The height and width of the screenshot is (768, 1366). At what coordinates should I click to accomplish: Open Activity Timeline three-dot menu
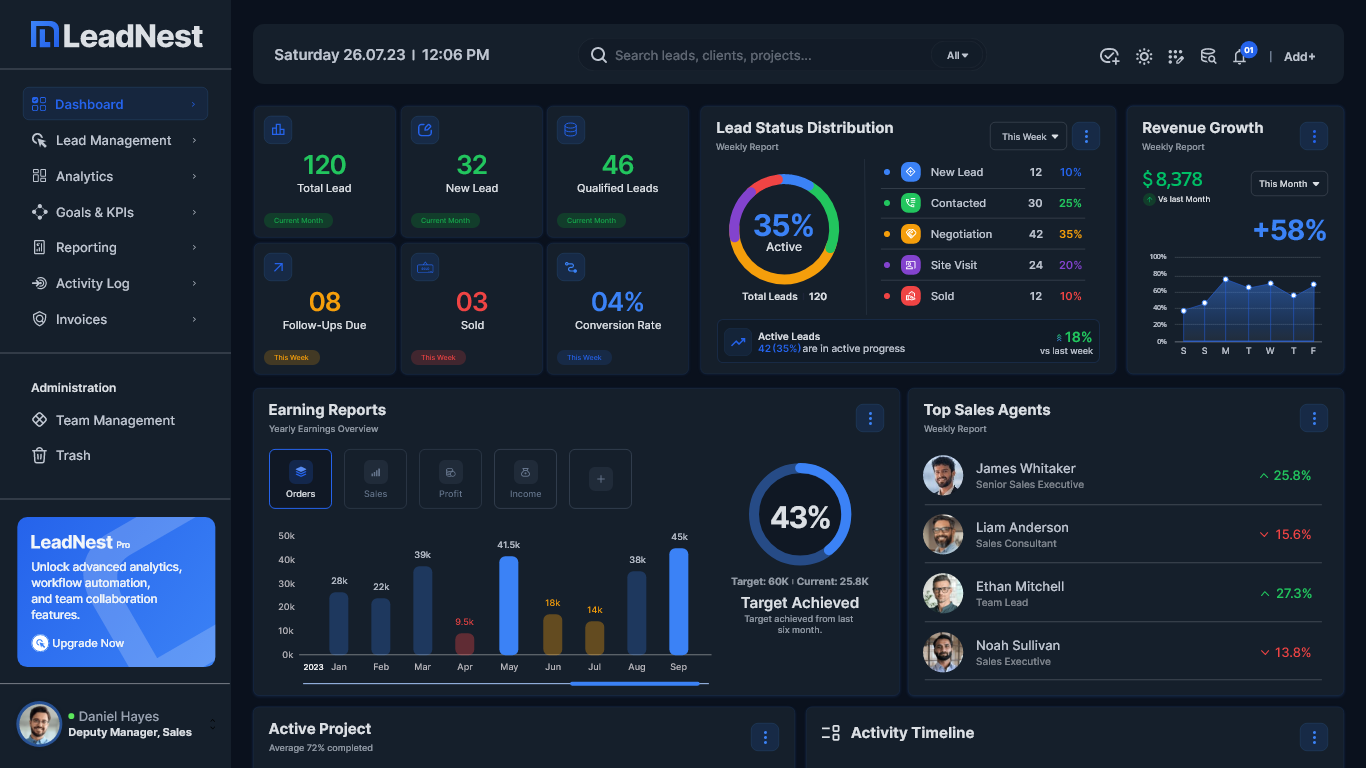(x=1314, y=737)
